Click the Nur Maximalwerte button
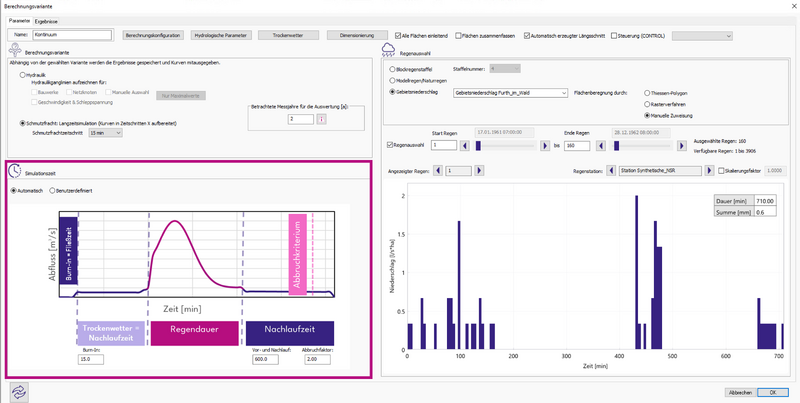800x403 pixels. pos(181,95)
